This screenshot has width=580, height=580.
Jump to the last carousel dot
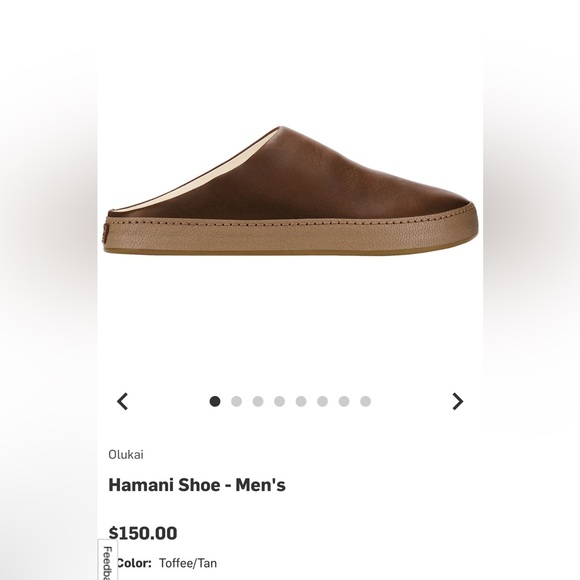pos(365,401)
